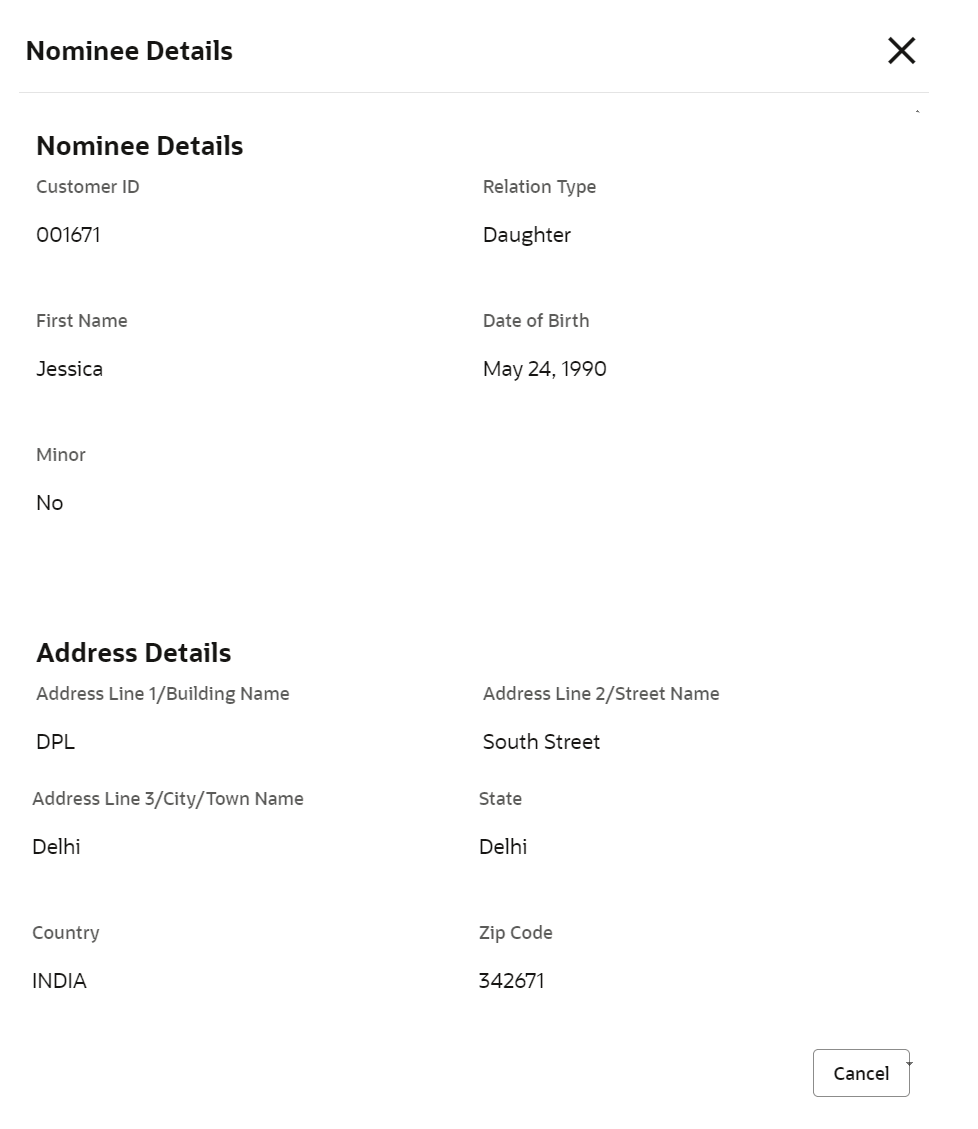Click the Delhi value under City/Town Name
Viewport: 978px width, 1129px height.
[x=56, y=847]
